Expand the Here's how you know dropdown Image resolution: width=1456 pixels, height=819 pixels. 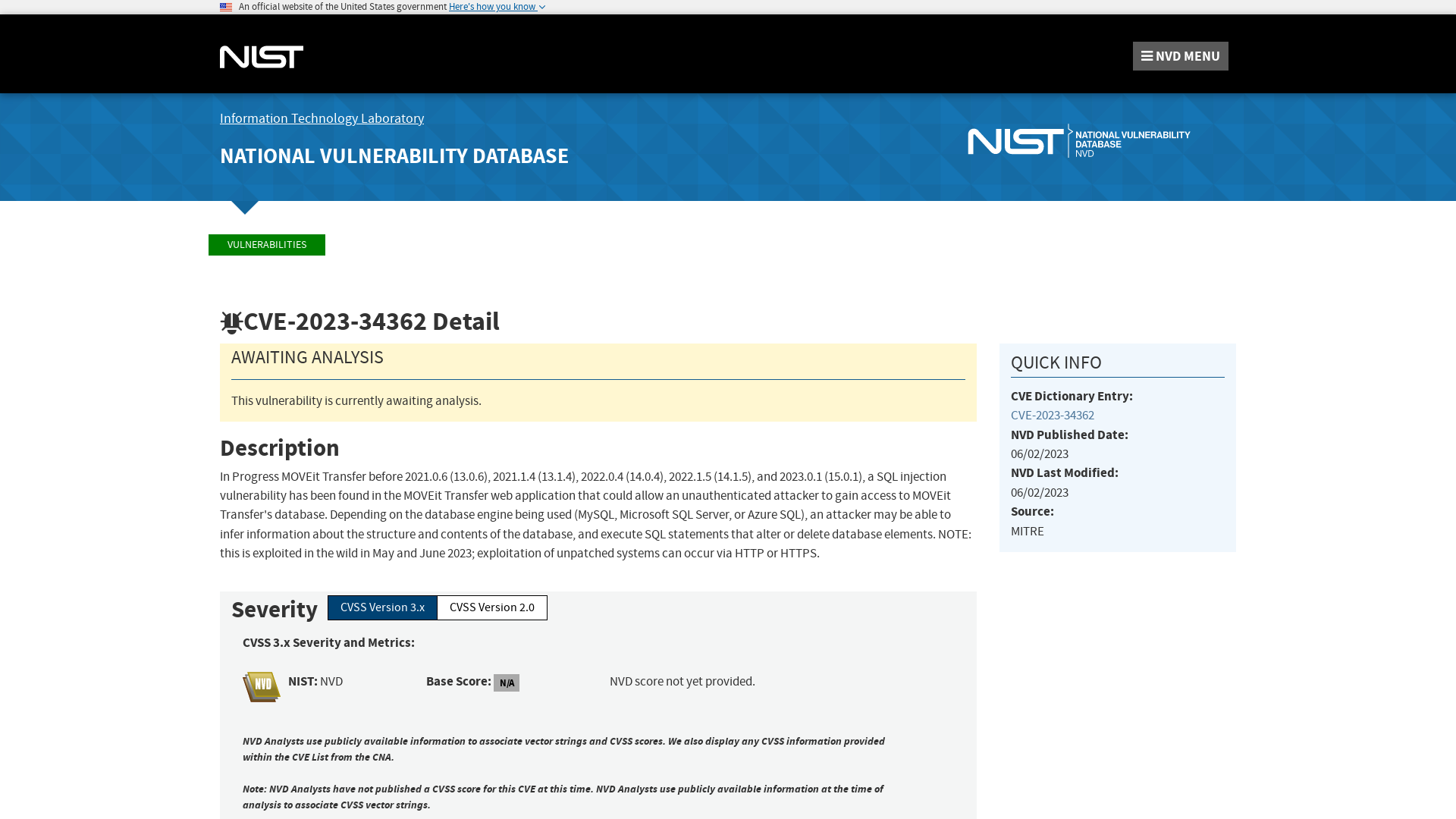[495, 7]
